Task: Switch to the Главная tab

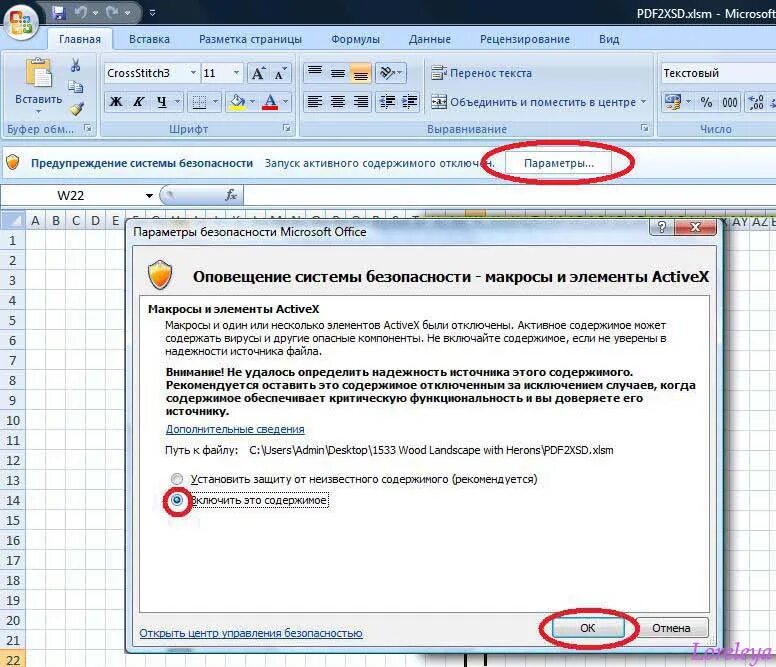Action: click(80, 39)
